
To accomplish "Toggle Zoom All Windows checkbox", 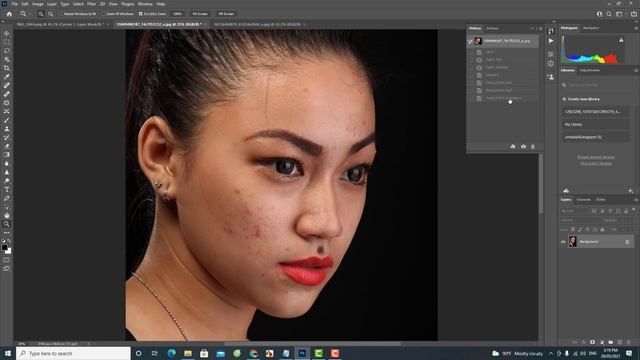I will (x=103, y=14).
